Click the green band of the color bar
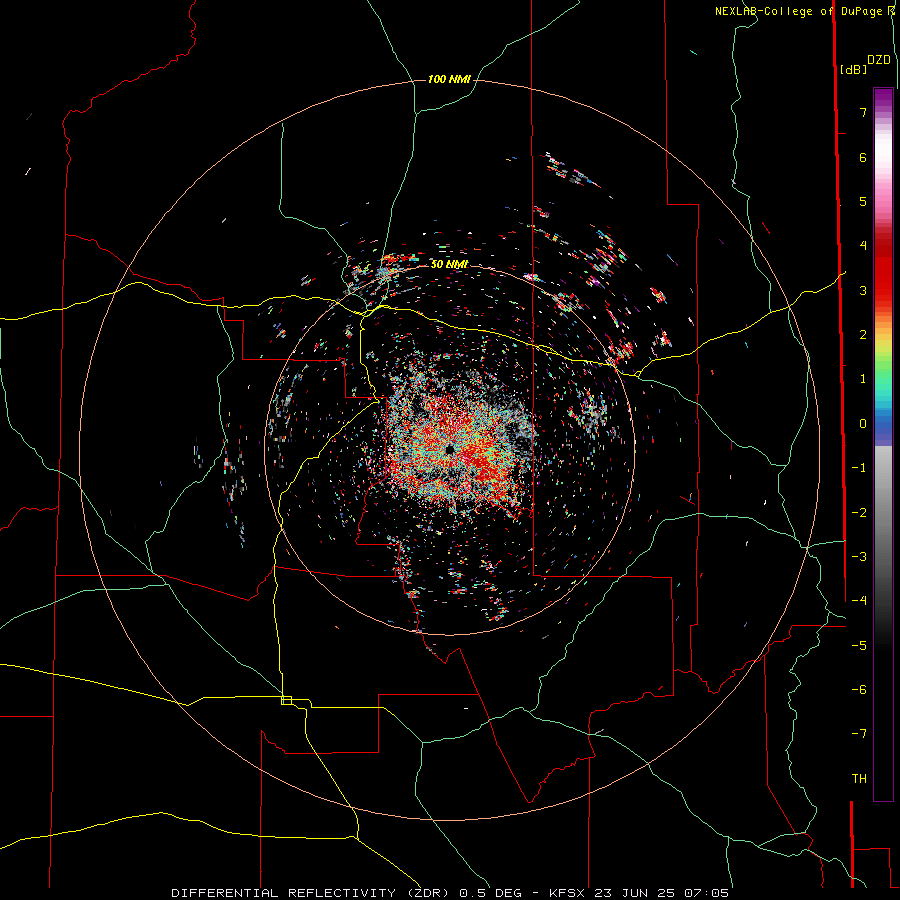The width and height of the screenshot is (900, 900). tap(883, 367)
